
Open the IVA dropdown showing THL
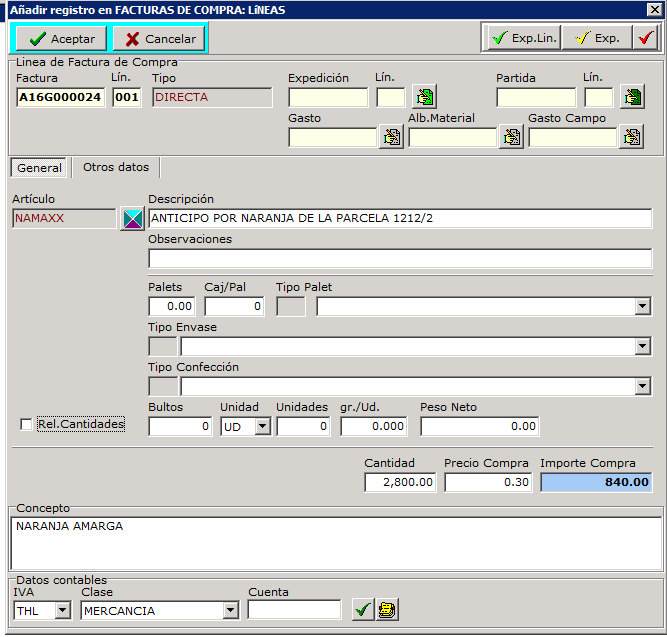click(62, 610)
